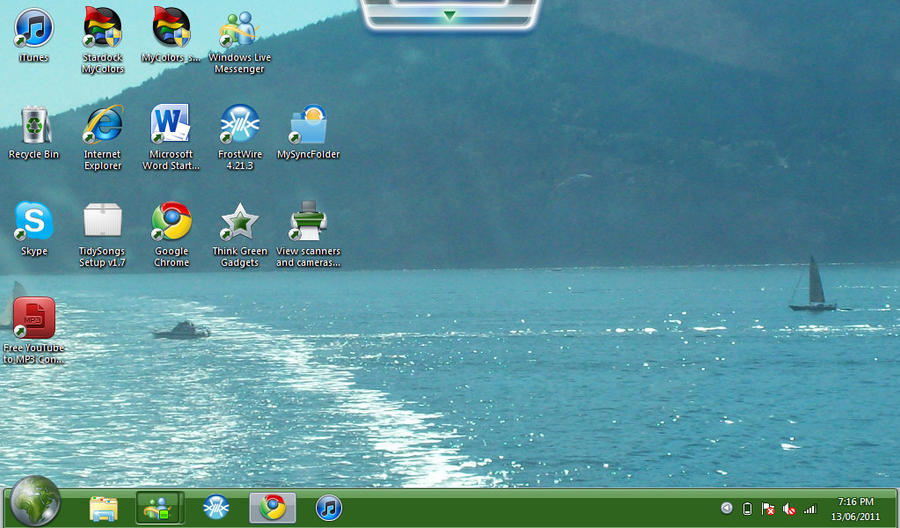900x528 pixels.
Task: Click the phone device tray icon
Action: pos(747,508)
